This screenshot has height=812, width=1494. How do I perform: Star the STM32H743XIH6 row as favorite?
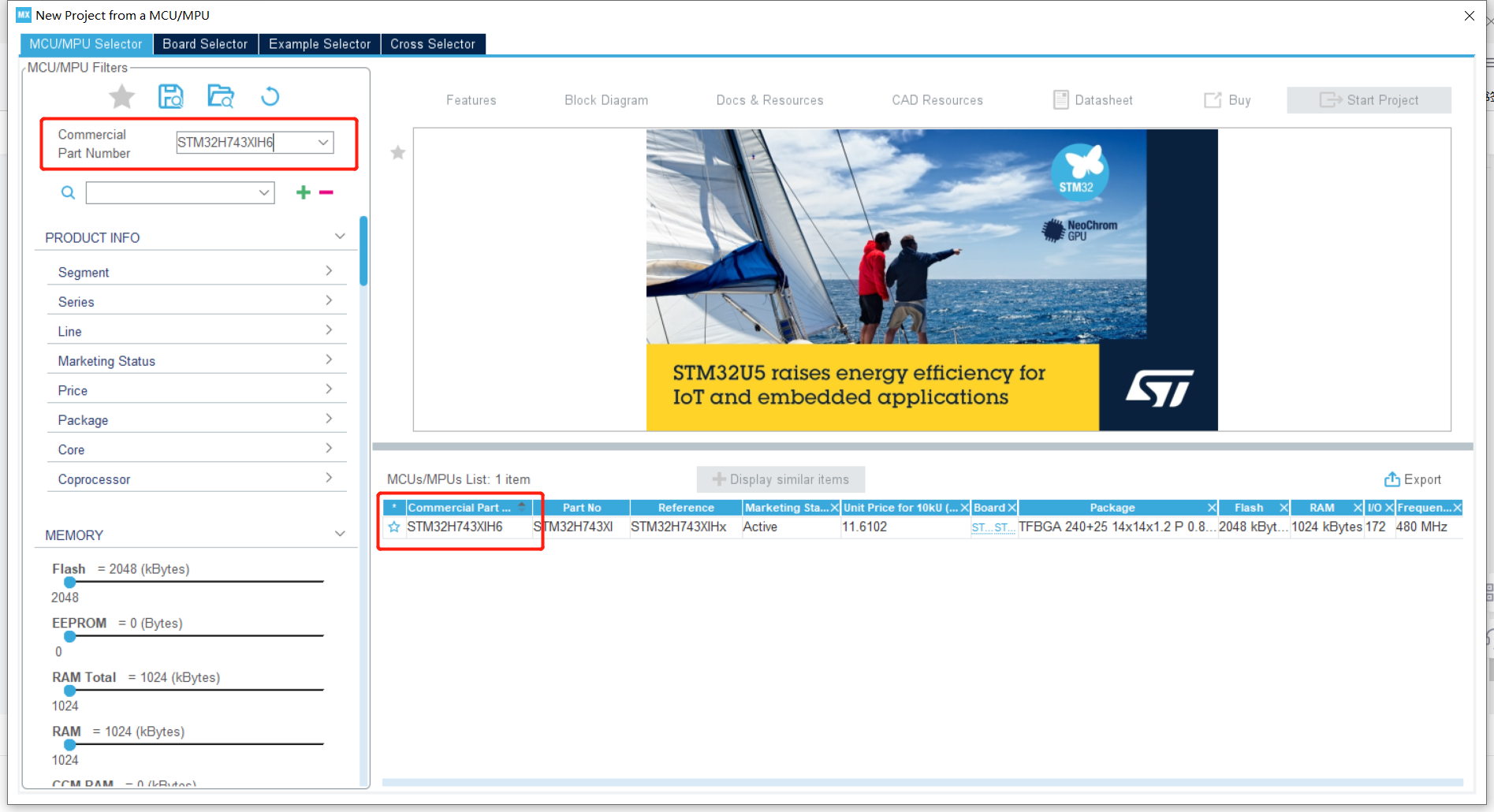[394, 527]
